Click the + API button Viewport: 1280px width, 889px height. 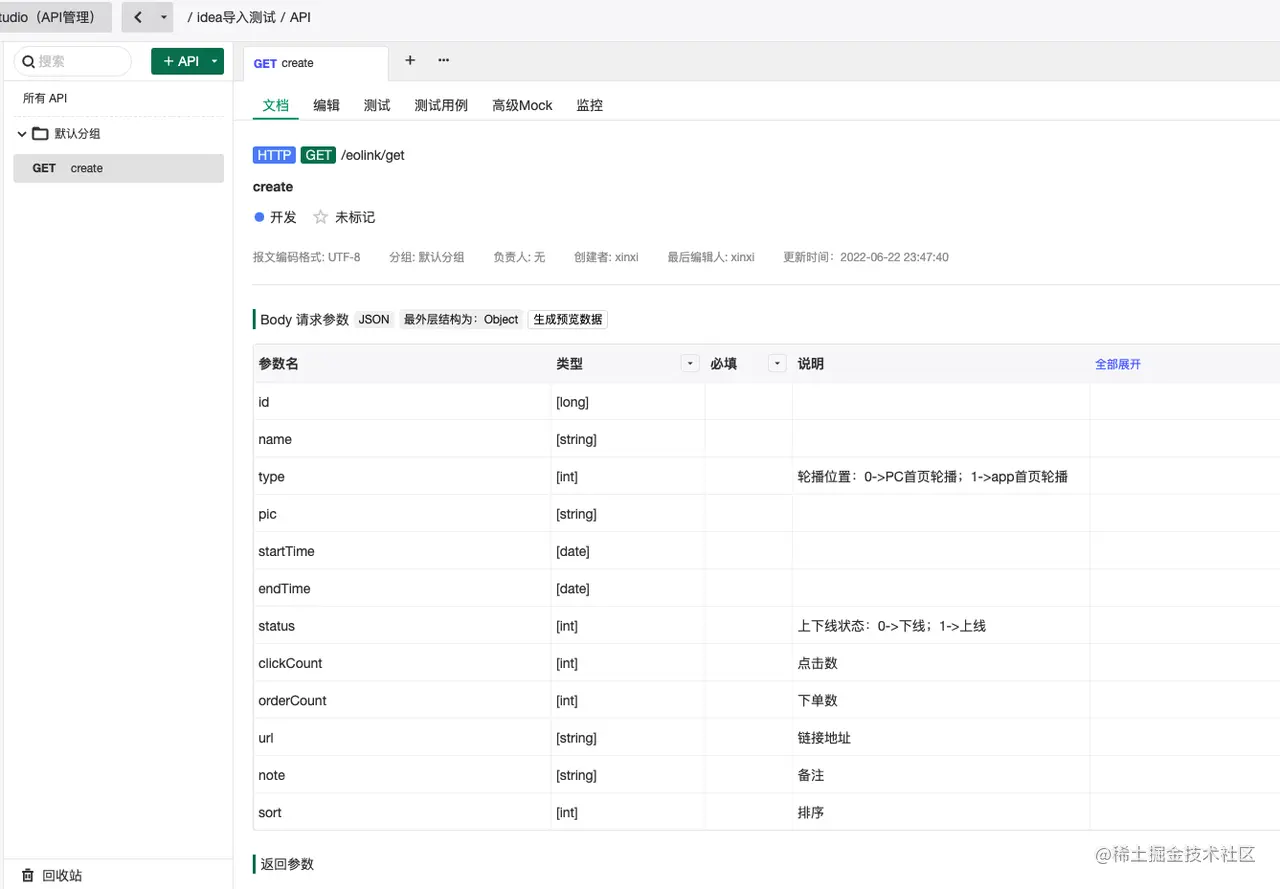pyautogui.click(x=180, y=61)
